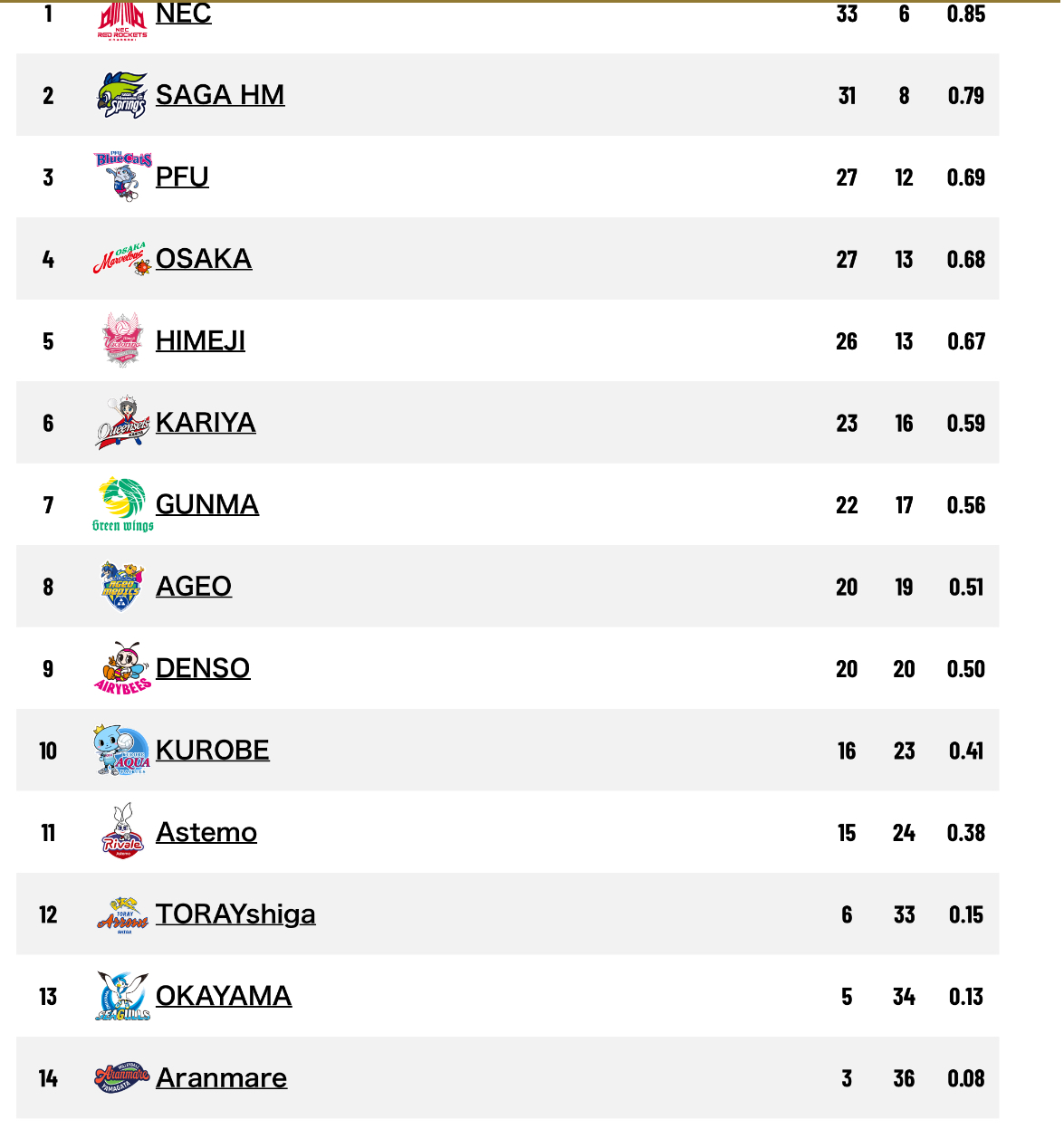Click the NEC Red Rockets team logo

coord(122,20)
